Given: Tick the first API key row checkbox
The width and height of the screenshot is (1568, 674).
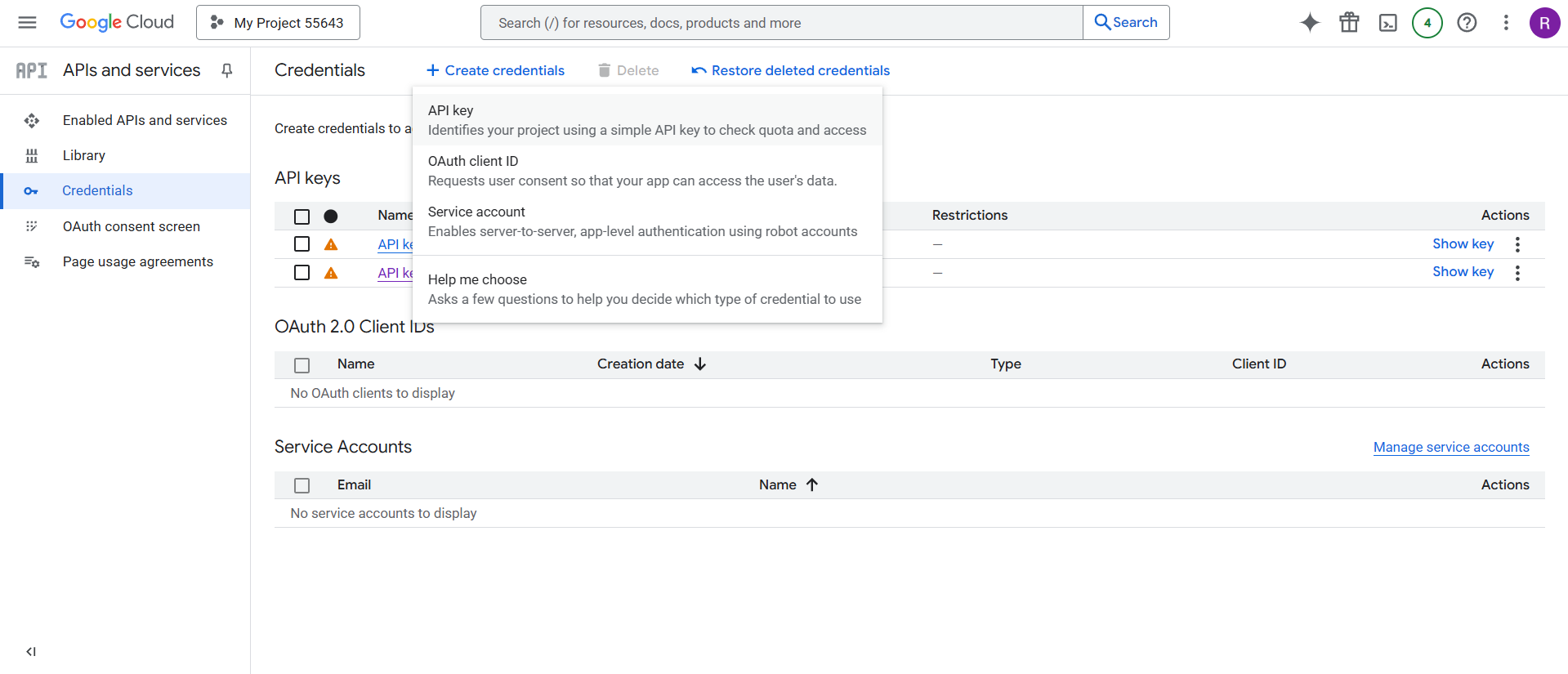Looking at the screenshot, I should pos(302,243).
